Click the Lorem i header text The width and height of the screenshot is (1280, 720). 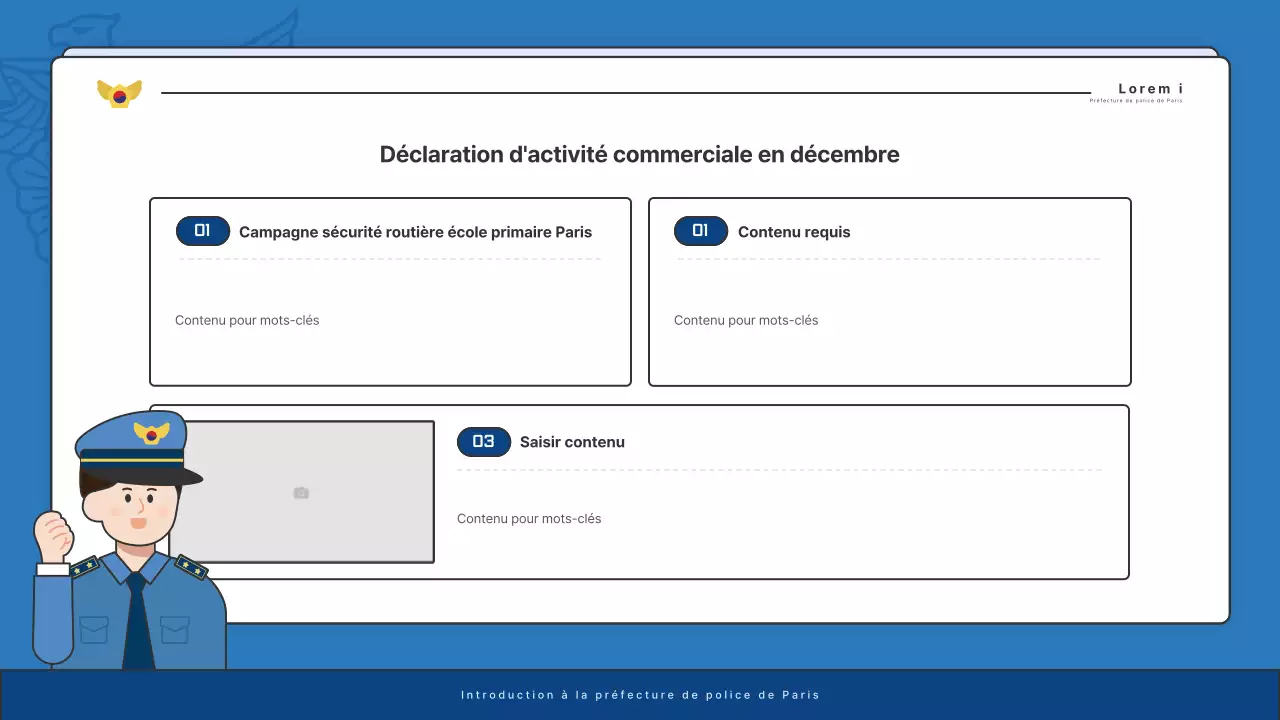[1149, 88]
